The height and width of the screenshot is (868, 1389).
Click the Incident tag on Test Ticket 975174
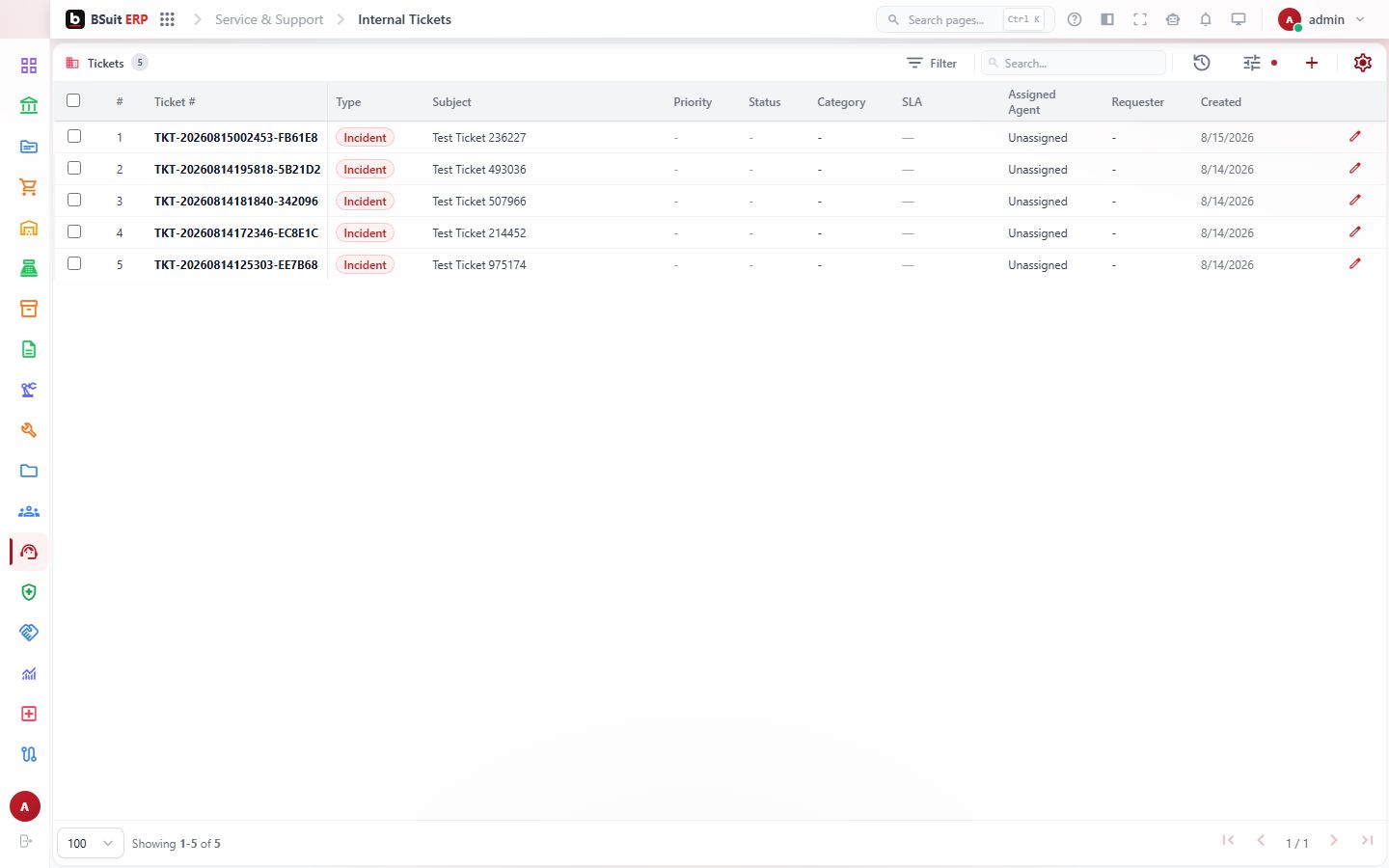pyautogui.click(x=365, y=265)
